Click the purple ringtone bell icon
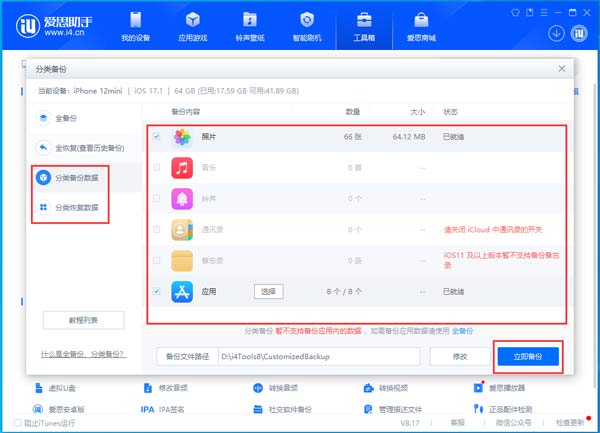600x433 pixels. point(182,199)
